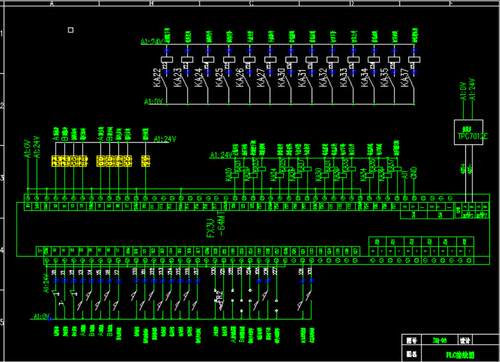Click the KA27 relay label
Screen dimensions: 500x362
[x=261, y=78]
